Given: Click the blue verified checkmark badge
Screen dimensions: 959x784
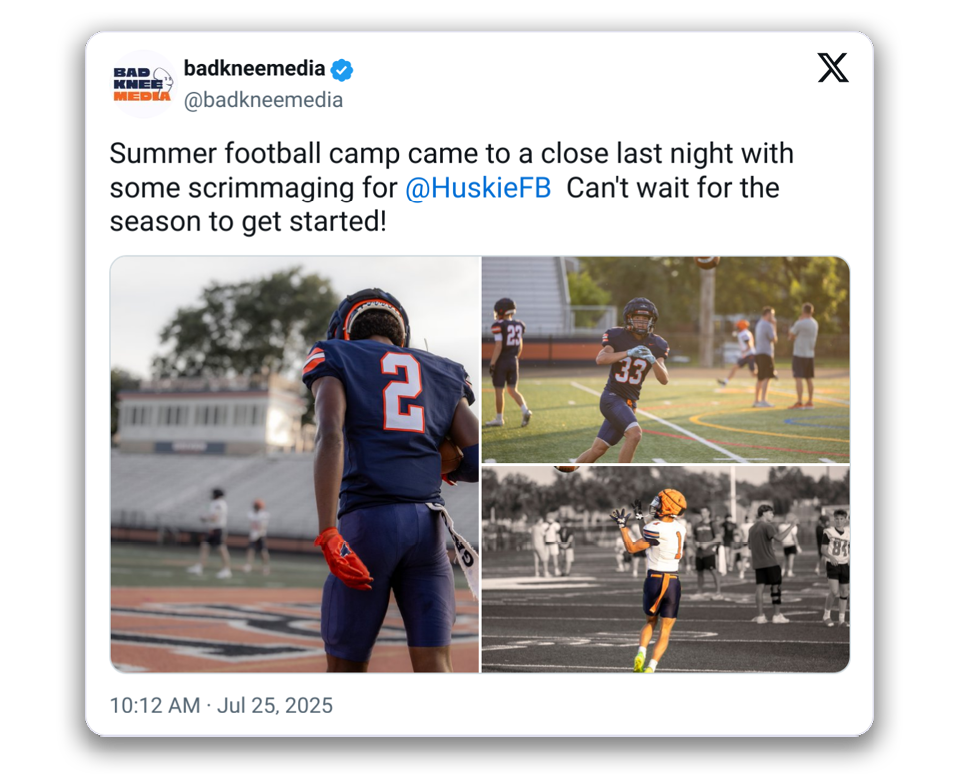Looking at the screenshot, I should pos(342,70).
